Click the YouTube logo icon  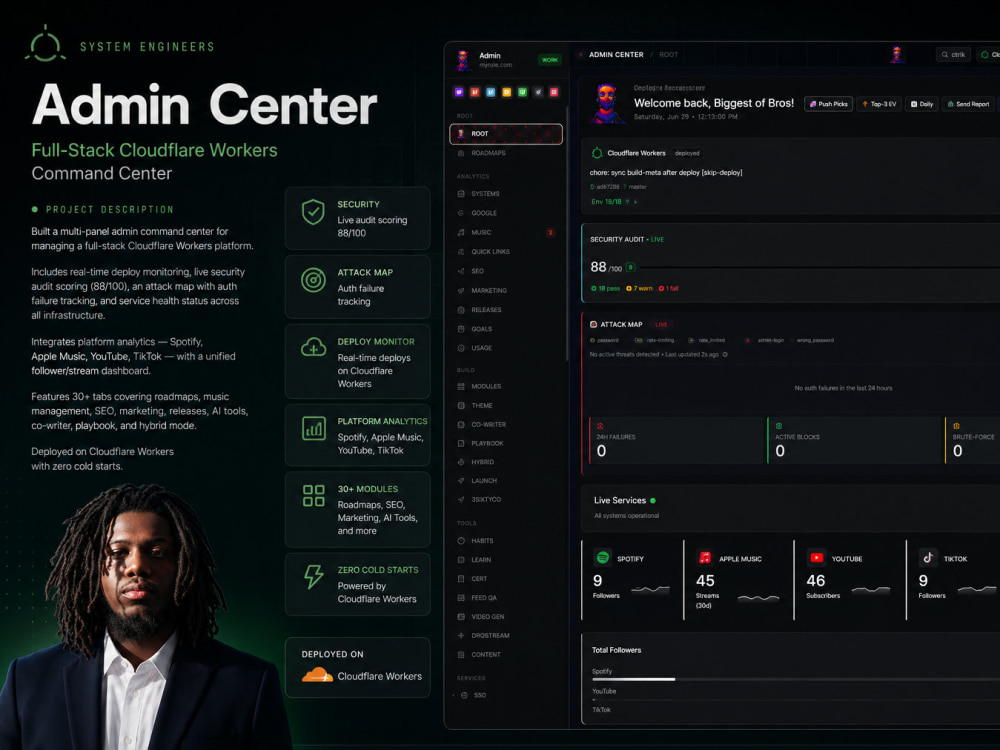tap(816, 557)
